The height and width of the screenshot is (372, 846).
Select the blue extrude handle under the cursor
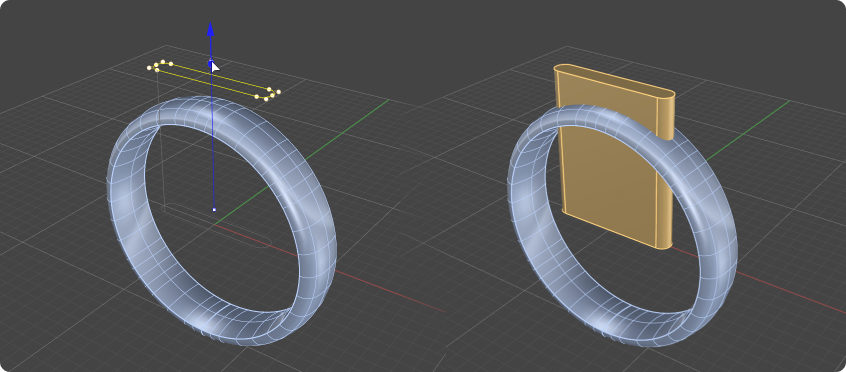pos(210,63)
